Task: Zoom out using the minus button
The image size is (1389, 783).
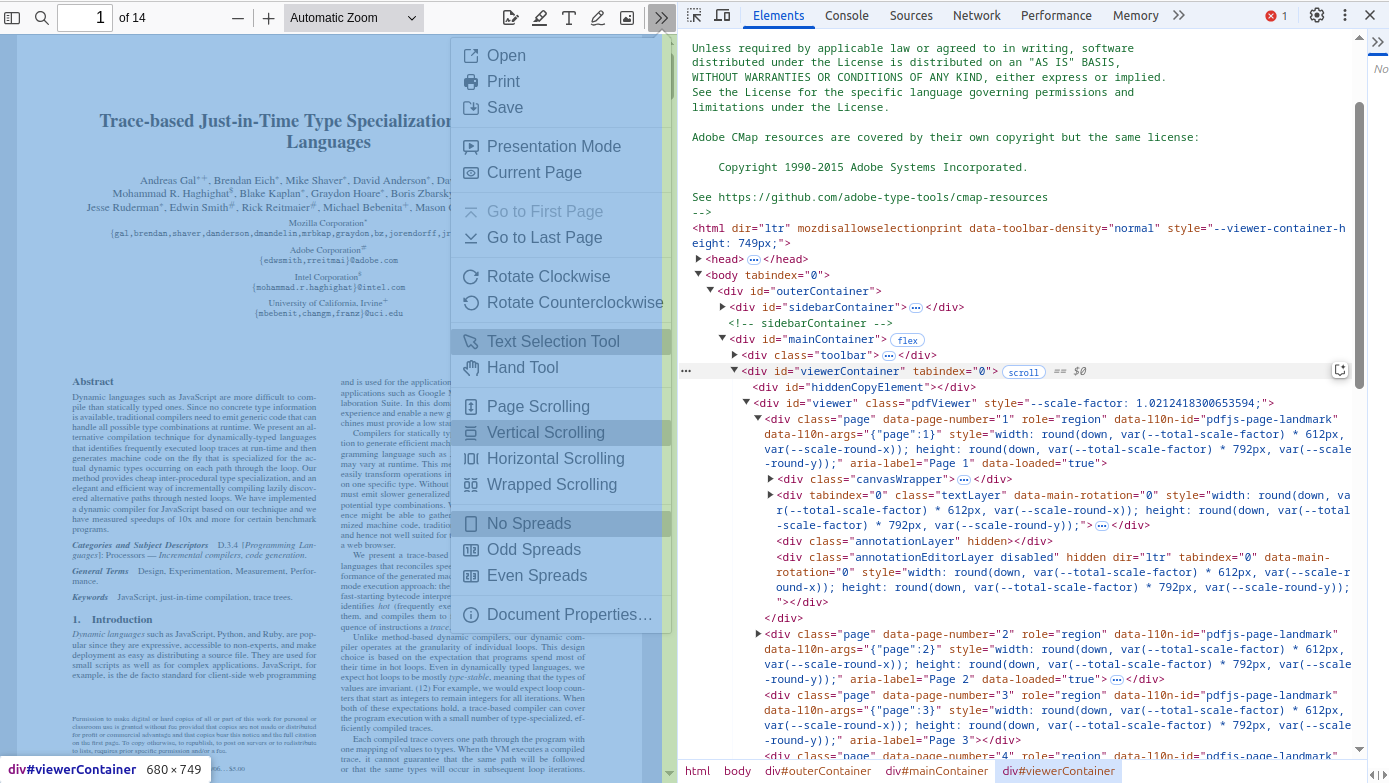Action: (x=238, y=18)
